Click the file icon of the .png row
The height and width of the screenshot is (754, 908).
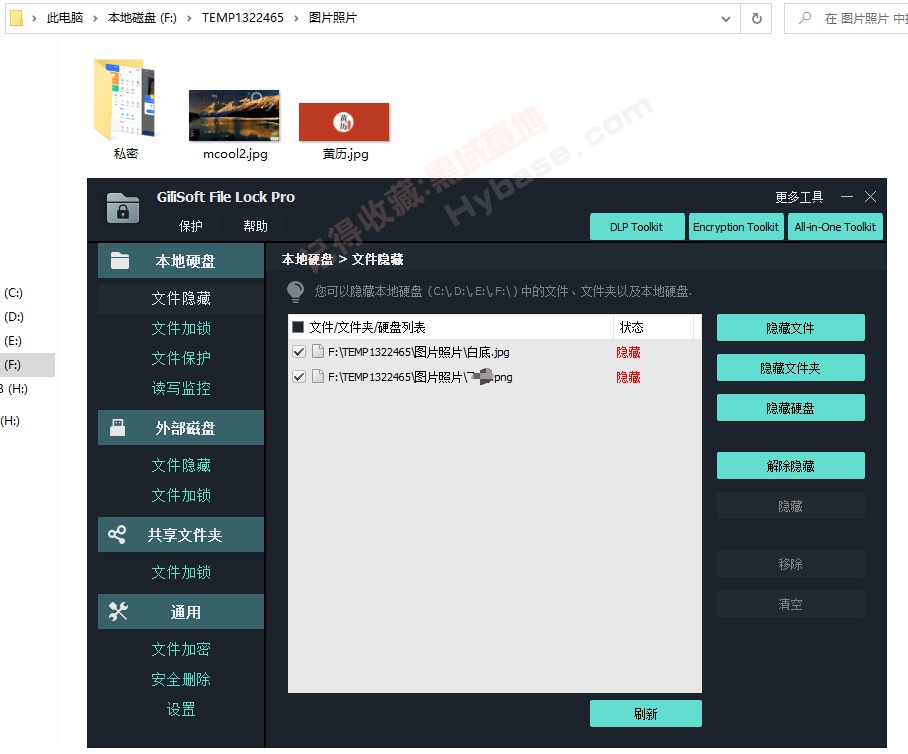317,376
